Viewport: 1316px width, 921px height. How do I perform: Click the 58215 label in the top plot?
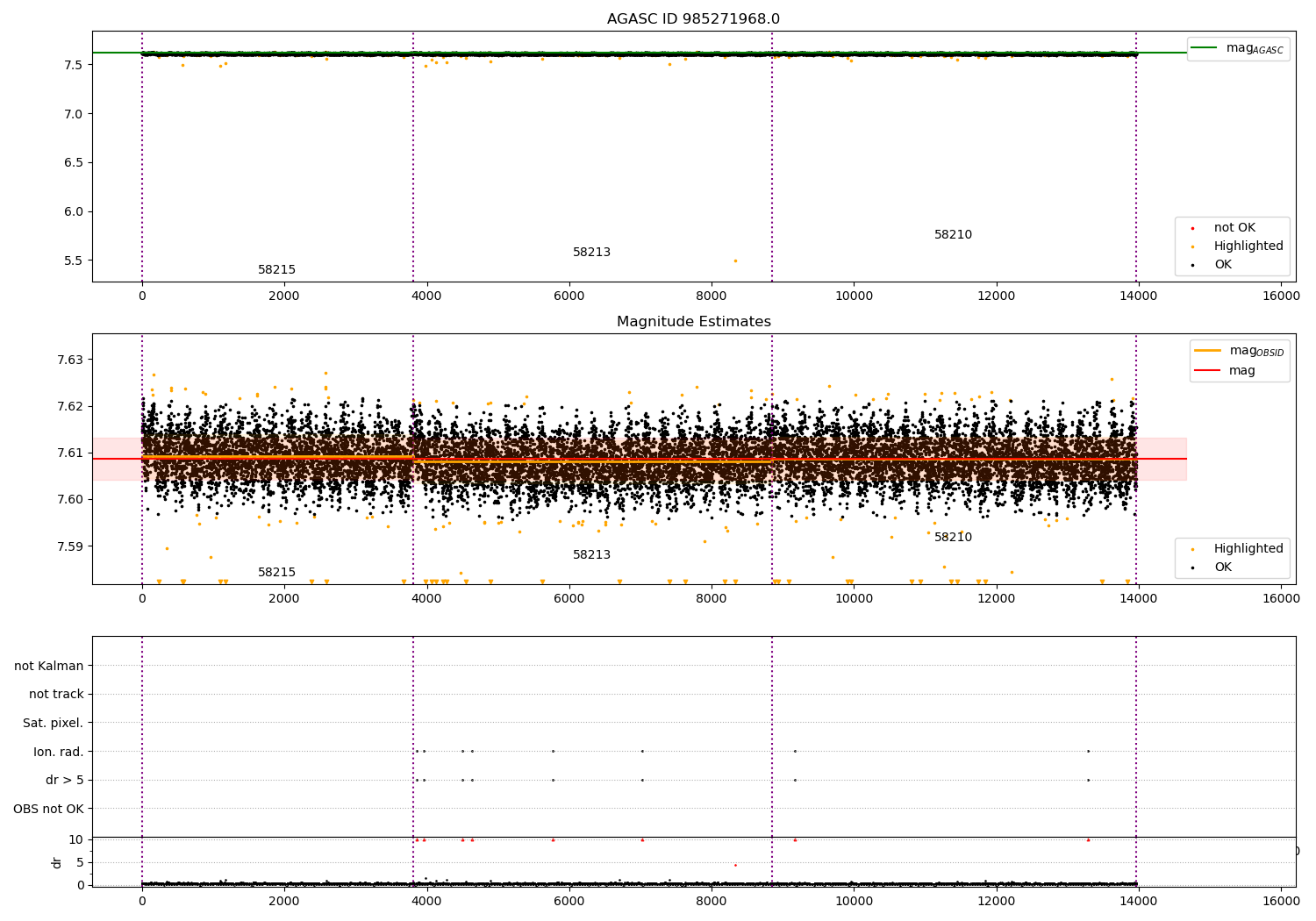pyautogui.click(x=276, y=270)
